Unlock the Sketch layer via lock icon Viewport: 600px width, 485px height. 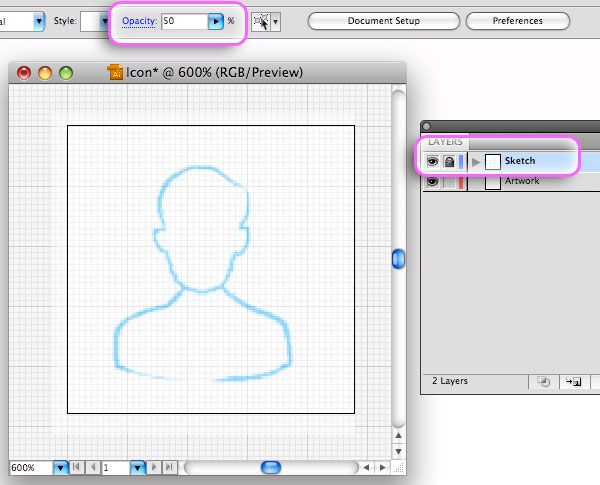point(449,162)
